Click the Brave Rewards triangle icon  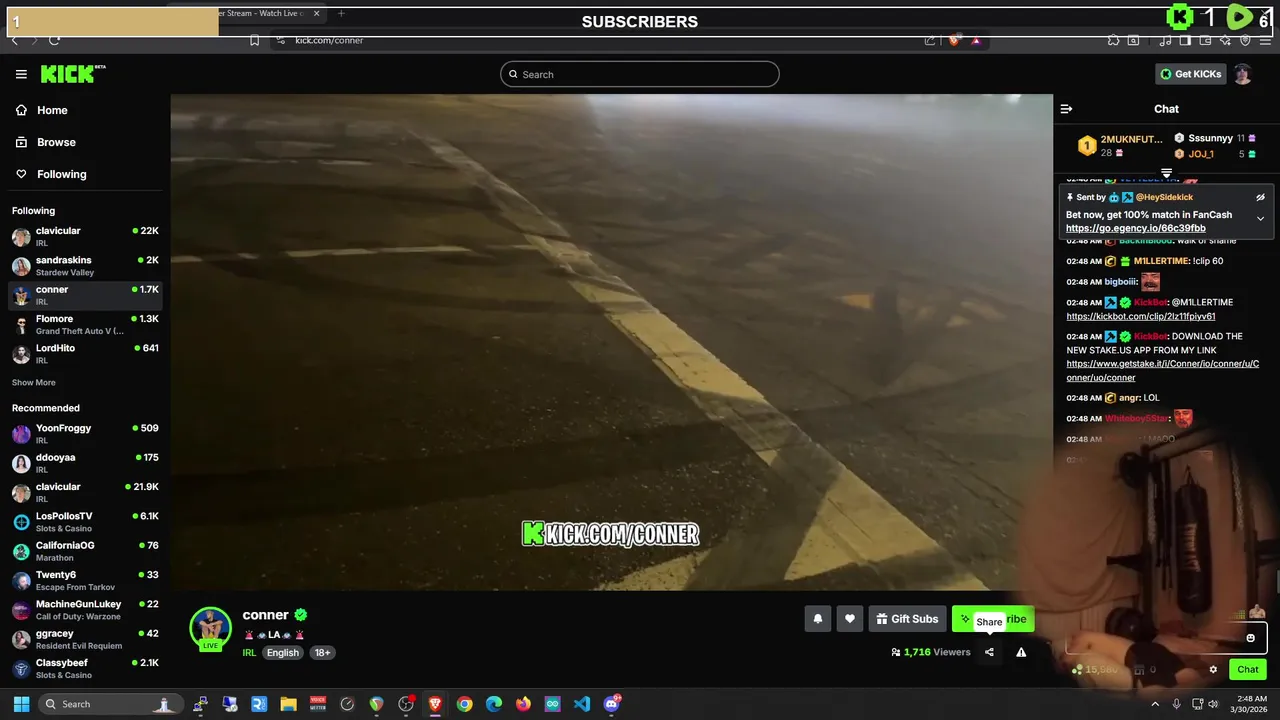point(975,40)
